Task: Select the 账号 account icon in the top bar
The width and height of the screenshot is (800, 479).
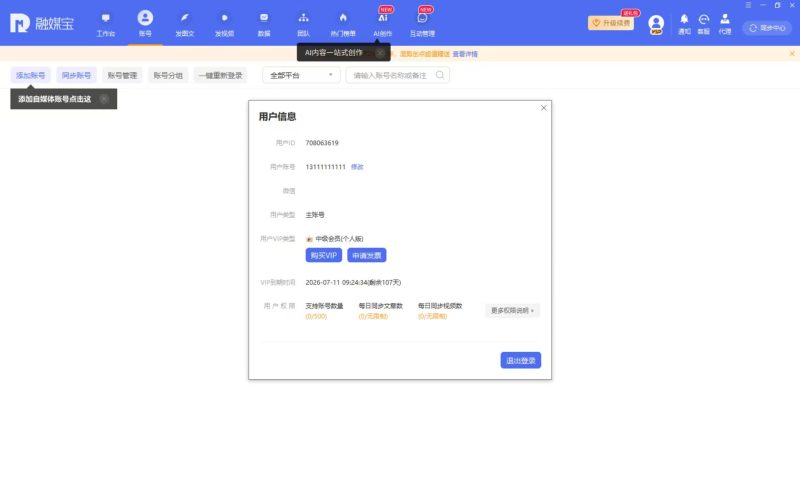Action: [x=145, y=24]
